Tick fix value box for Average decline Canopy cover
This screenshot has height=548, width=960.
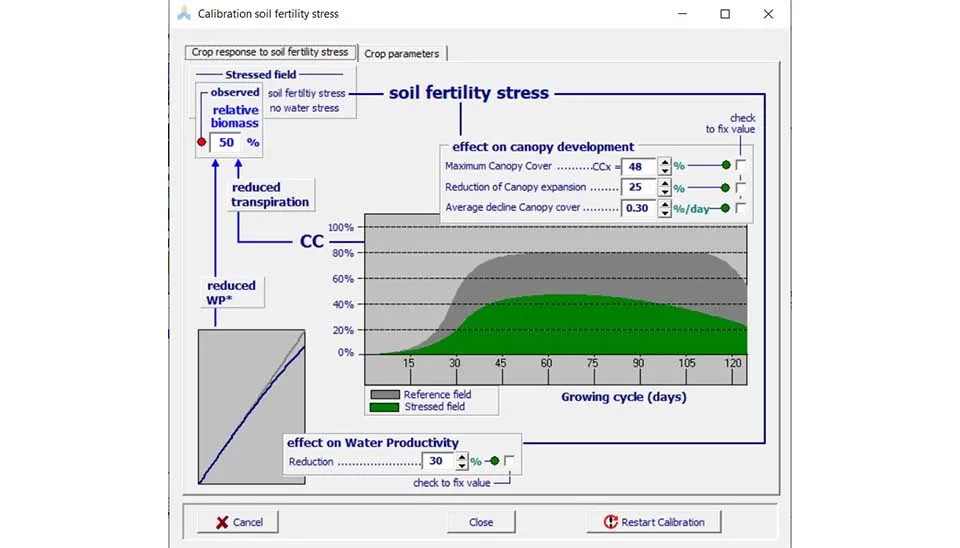pyautogui.click(x=741, y=209)
